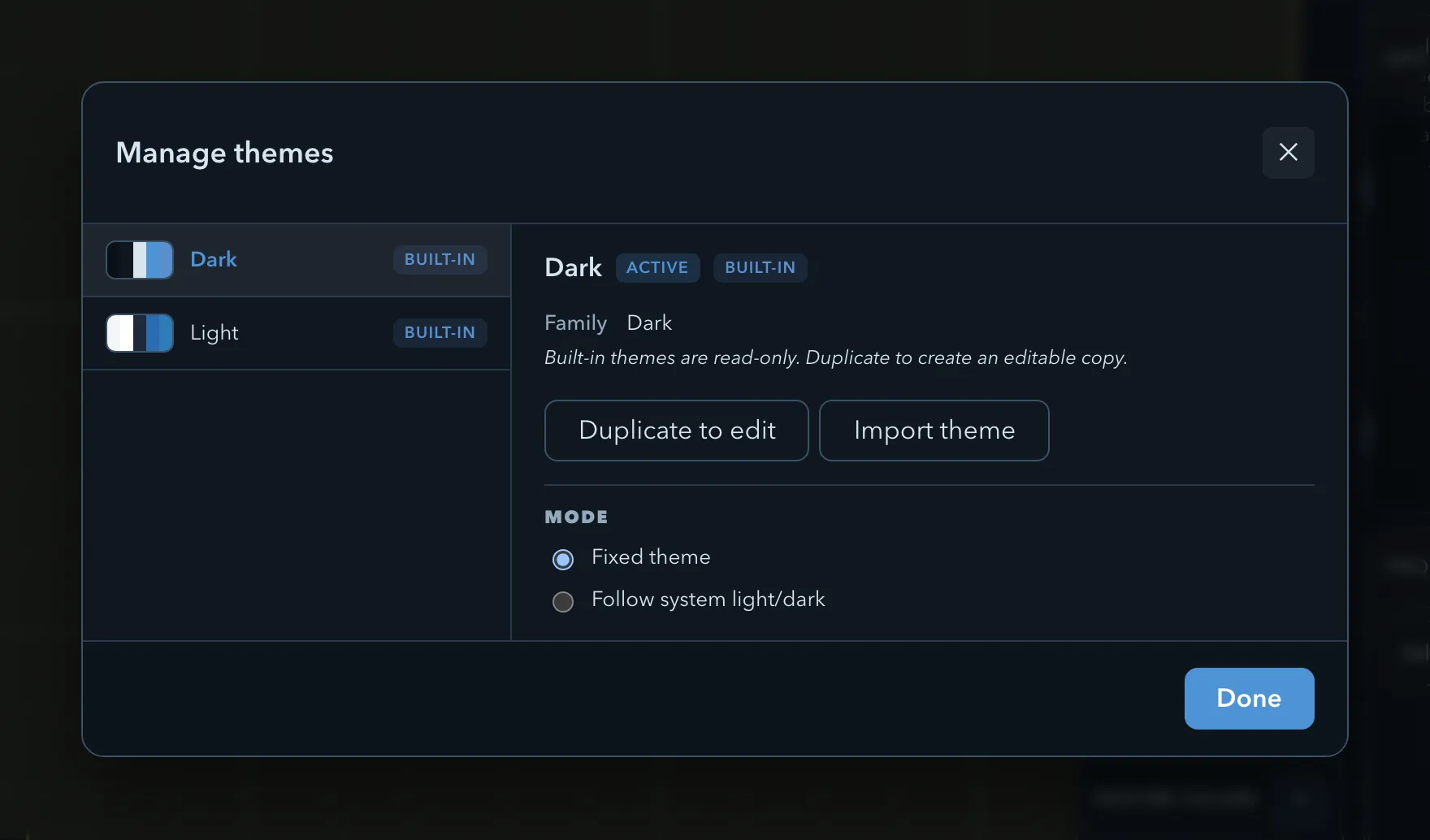The image size is (1430, 840).
Task: Select Fixed theme radio option
Action: (x=563, y=559)
